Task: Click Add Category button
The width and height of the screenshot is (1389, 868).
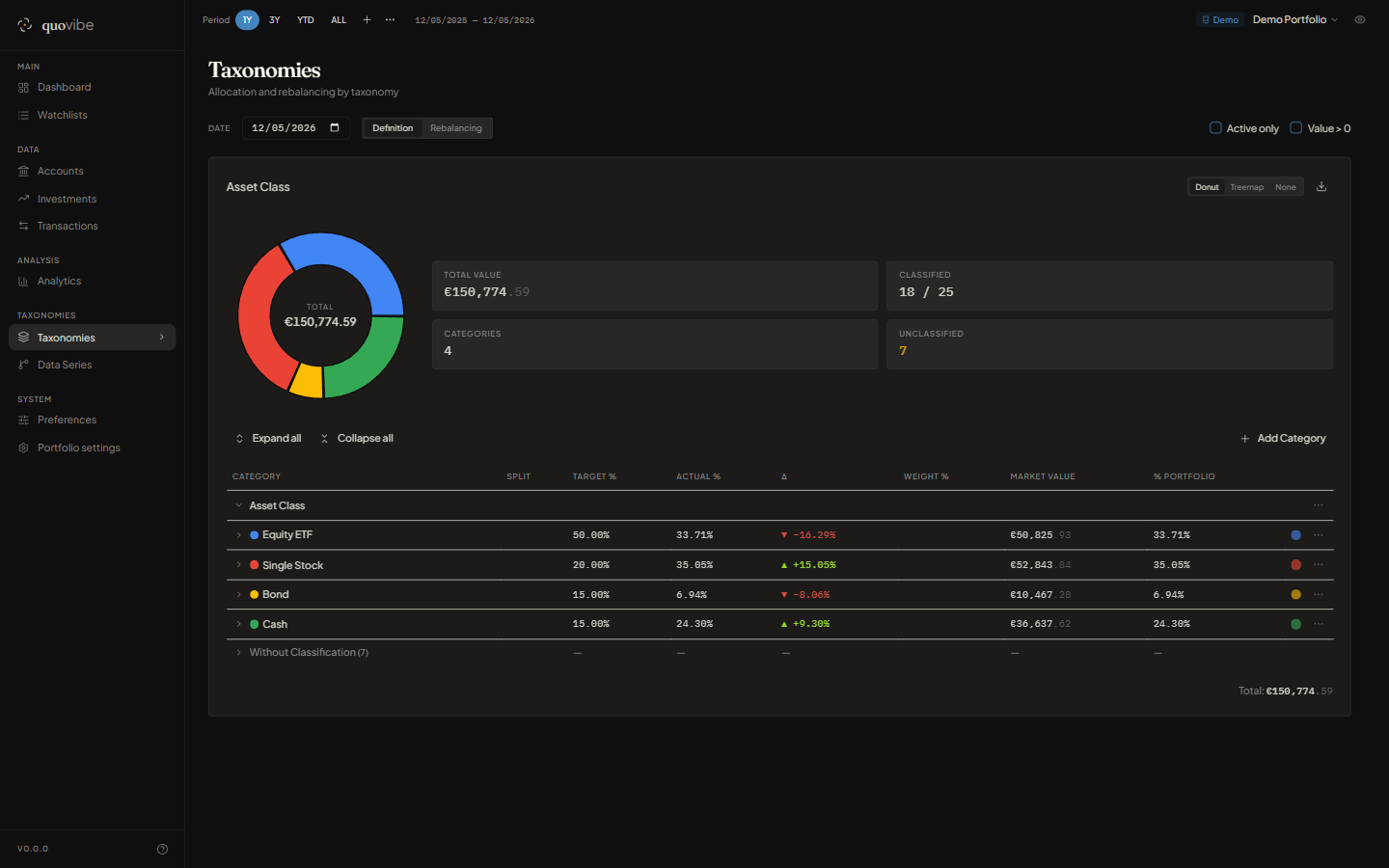Action: (1283, 439)
